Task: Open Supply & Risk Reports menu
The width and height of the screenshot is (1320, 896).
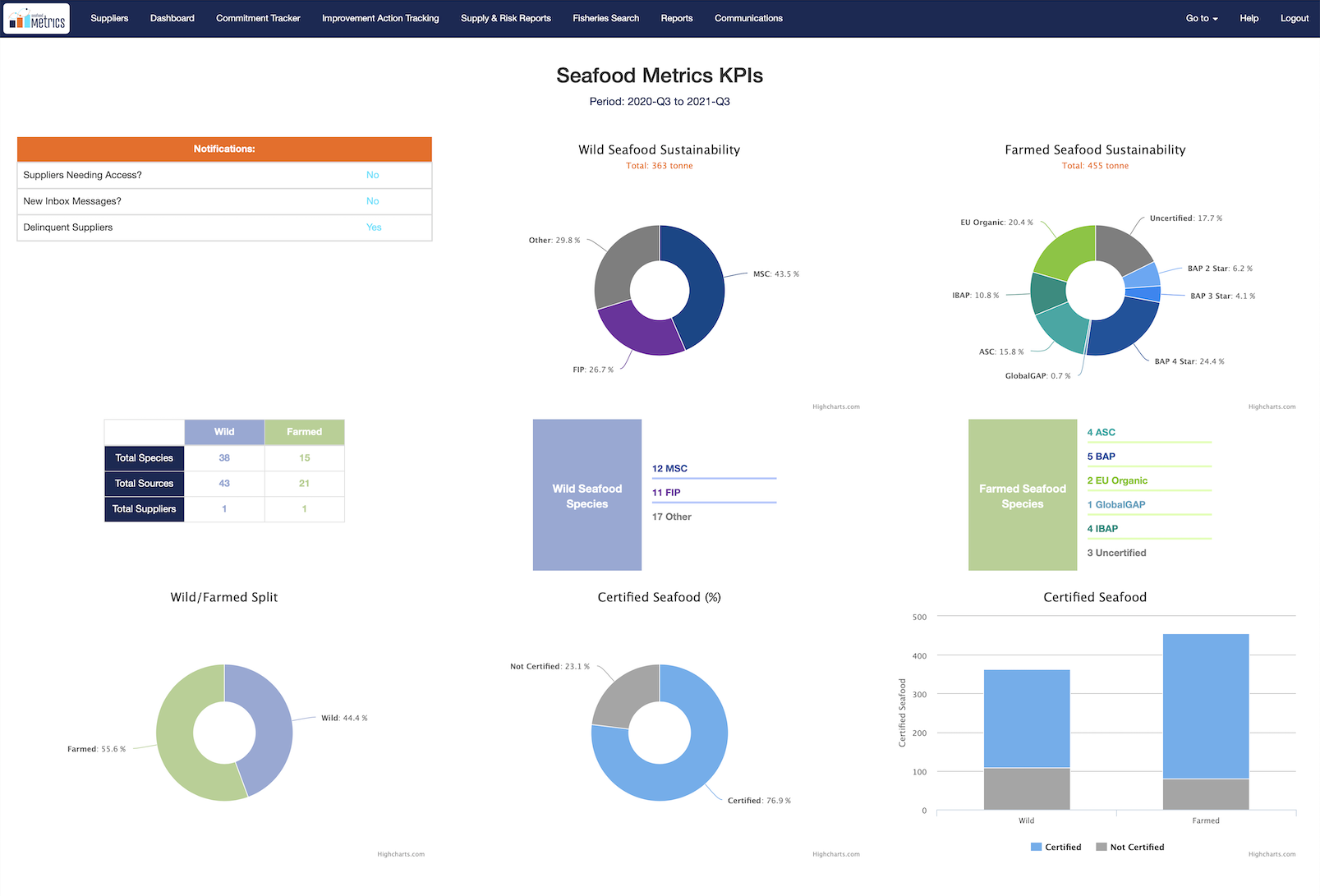Action: 505,18
